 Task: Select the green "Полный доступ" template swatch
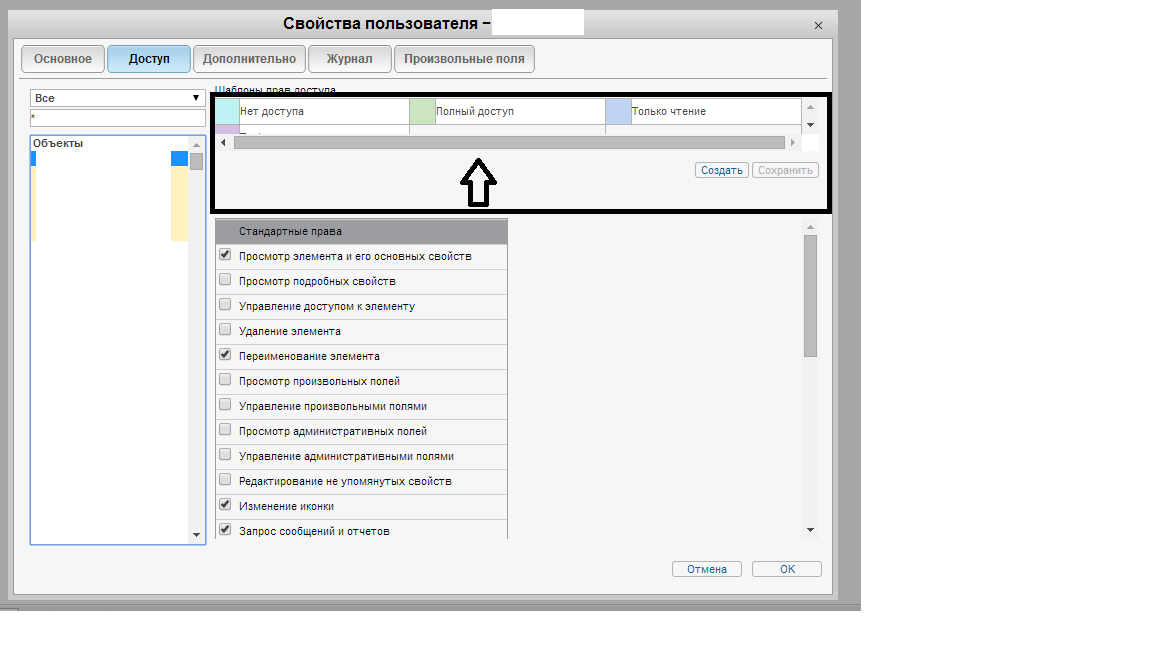pos(422,111)
